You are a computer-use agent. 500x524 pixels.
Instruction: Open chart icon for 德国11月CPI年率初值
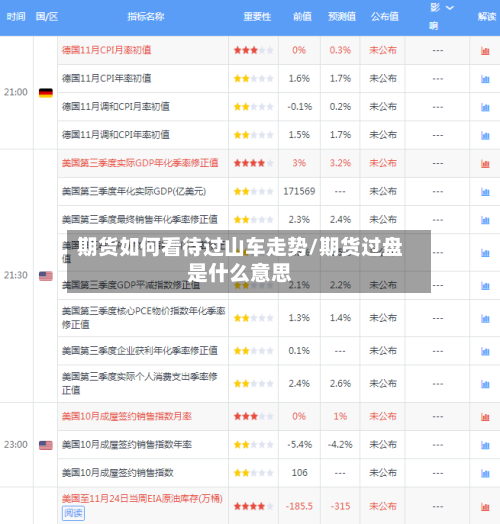click(x=485, y=79)
